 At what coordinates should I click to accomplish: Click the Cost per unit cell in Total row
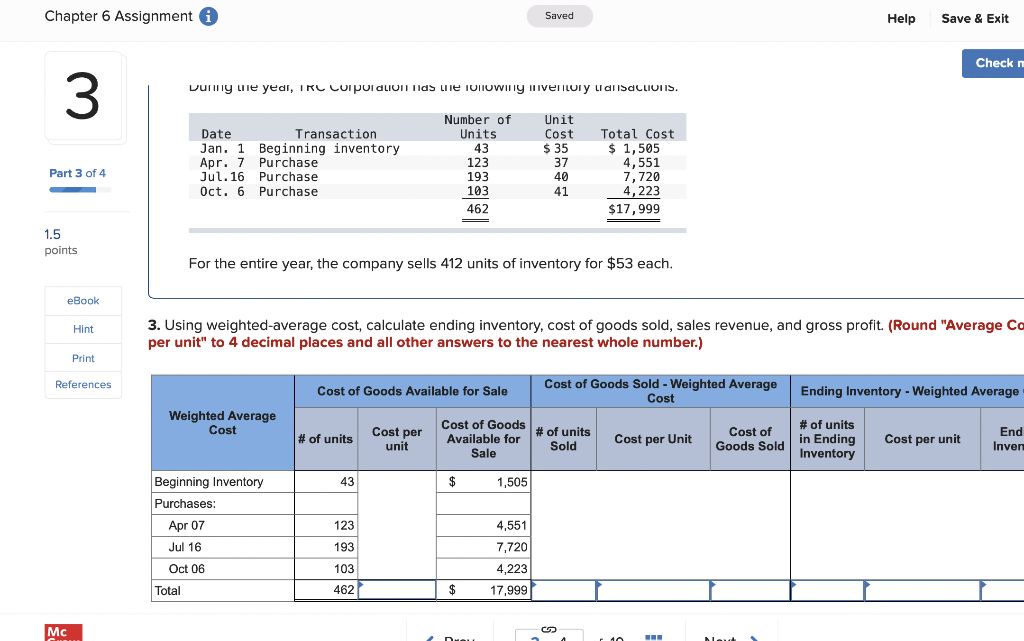[x=397, y=590]
